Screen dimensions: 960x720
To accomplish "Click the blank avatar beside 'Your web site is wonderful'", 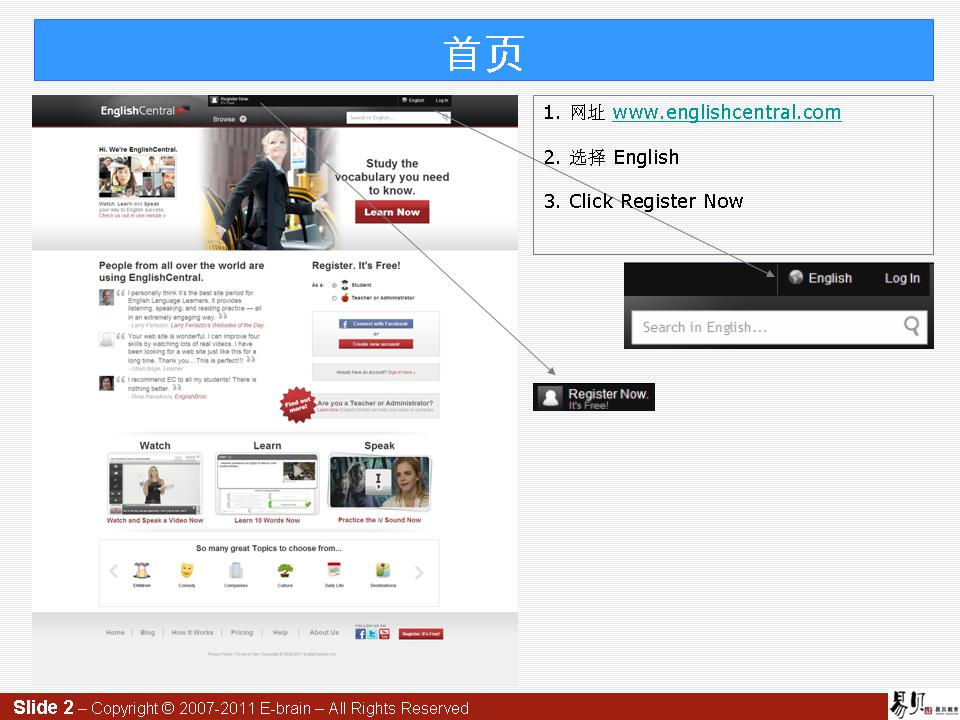I will click(x=107, y=340).
